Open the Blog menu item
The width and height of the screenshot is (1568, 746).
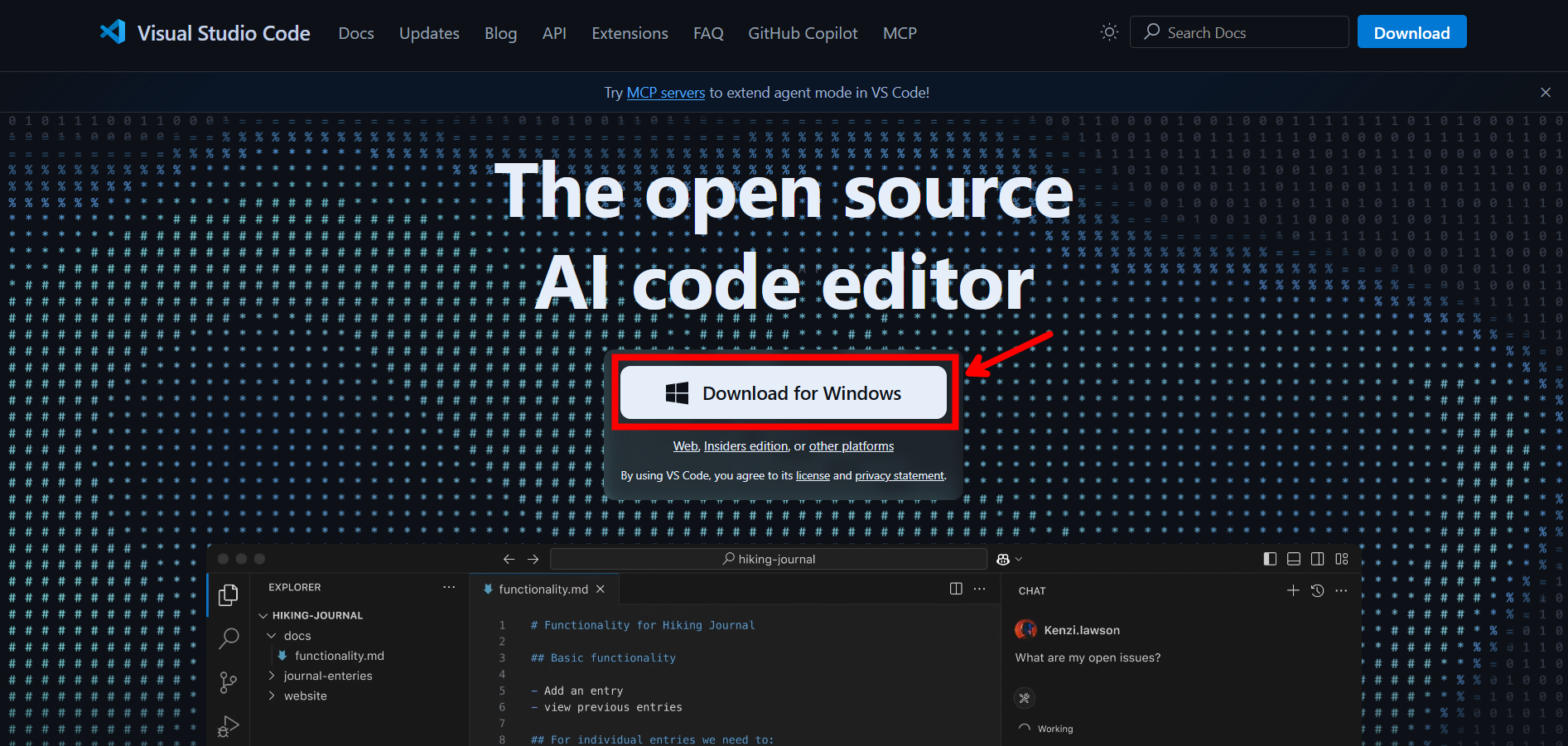point(500,33)
